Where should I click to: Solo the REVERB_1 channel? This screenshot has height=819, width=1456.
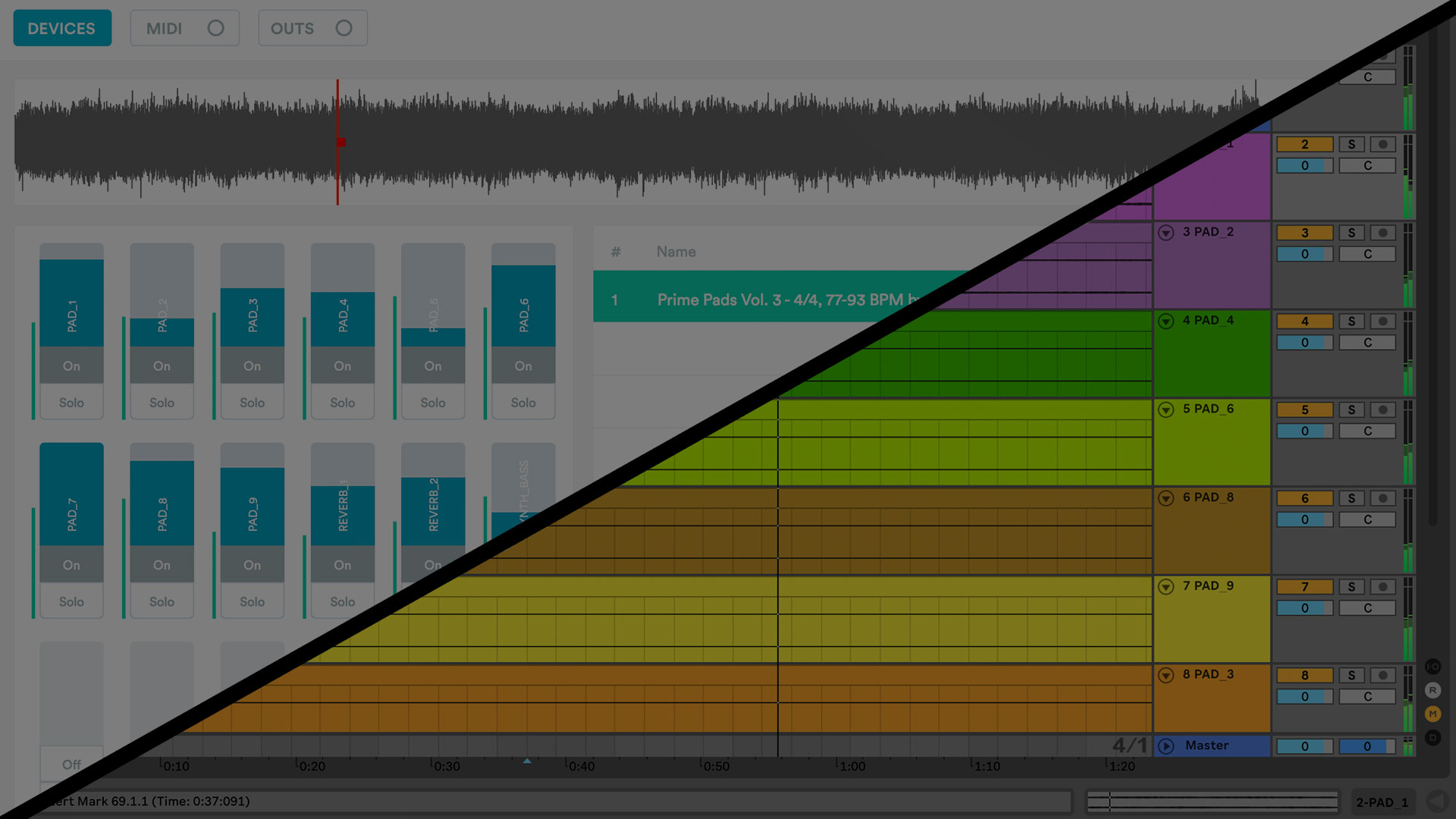pyautogui.click(x=343, y=601)
